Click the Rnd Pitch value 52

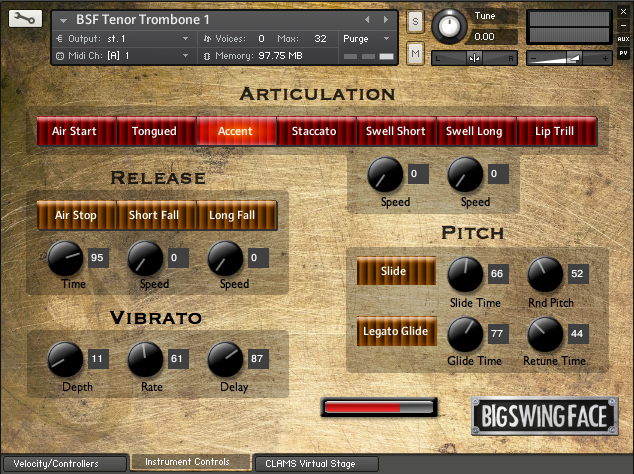[578, 274]
